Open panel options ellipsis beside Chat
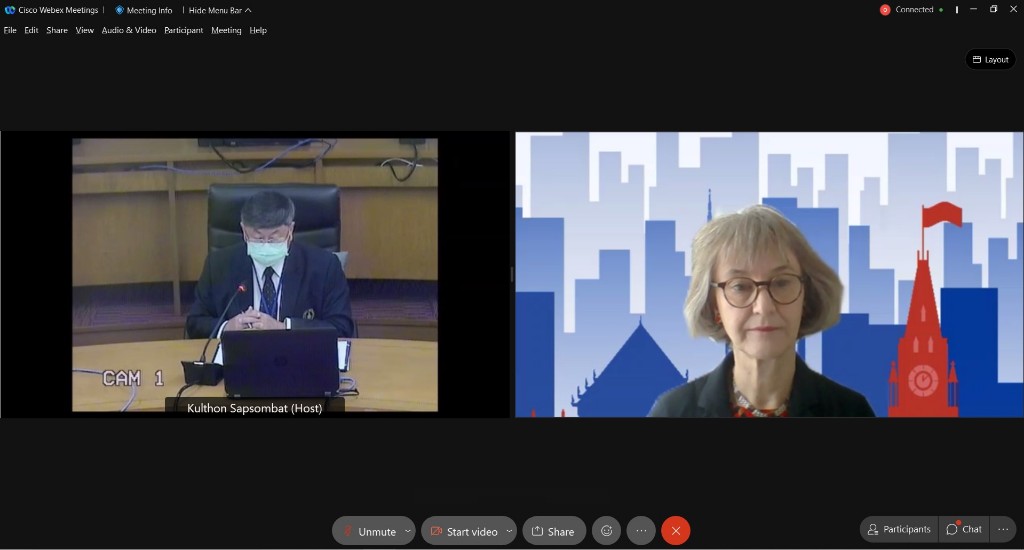The height and width of the screenshot is (550, 1024). (x=1003, y=529)
